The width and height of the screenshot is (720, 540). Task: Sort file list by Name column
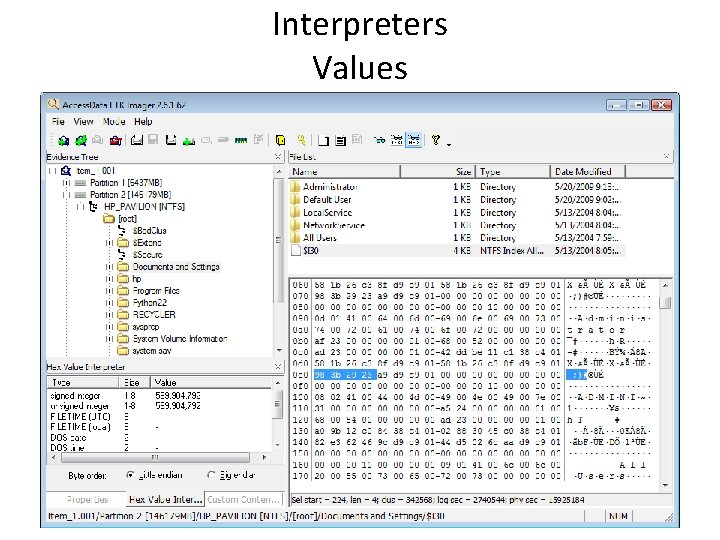(344, 172)
